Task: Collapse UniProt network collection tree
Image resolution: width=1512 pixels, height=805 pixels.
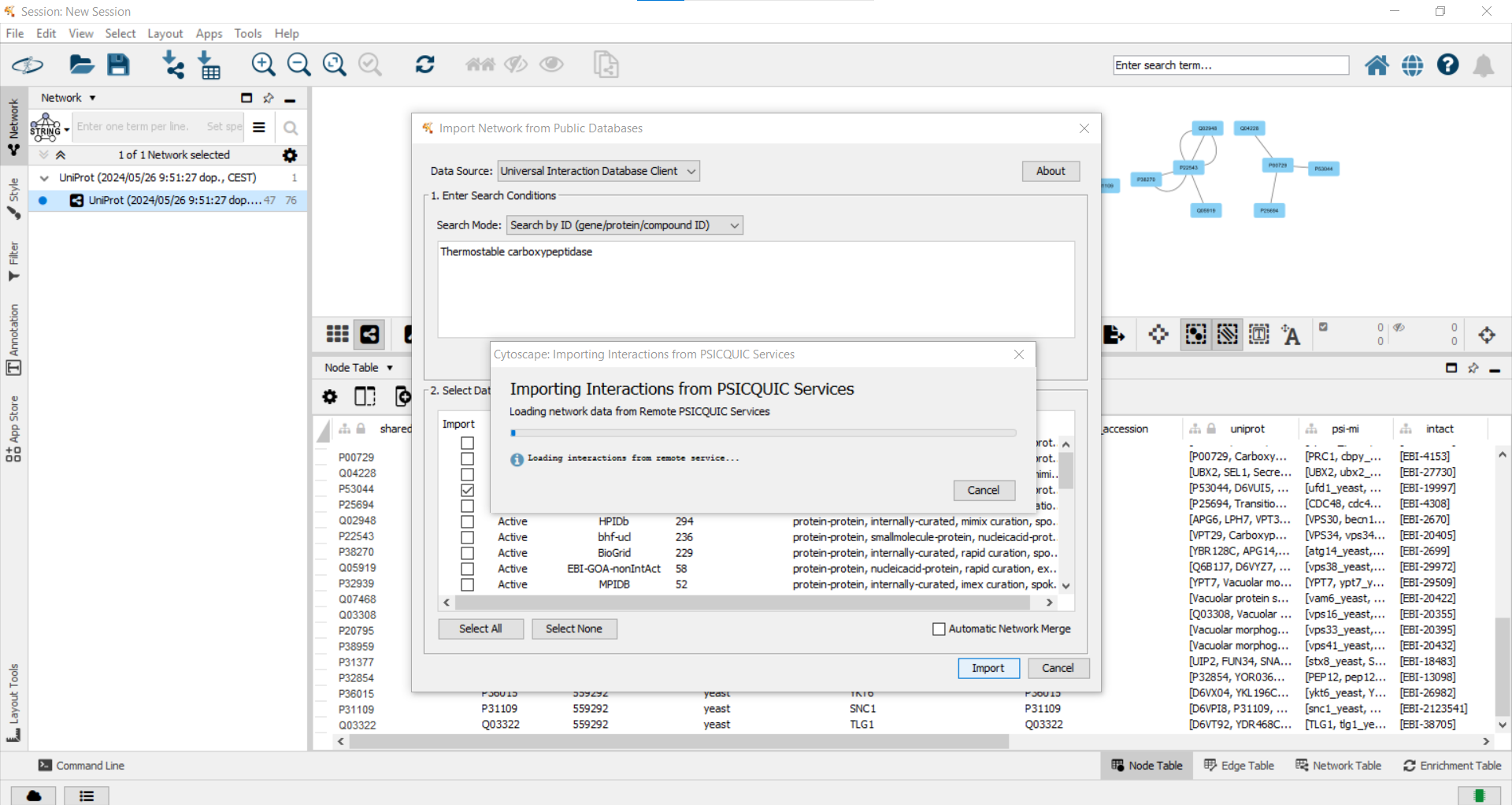Action: click(x=44, y=178)
